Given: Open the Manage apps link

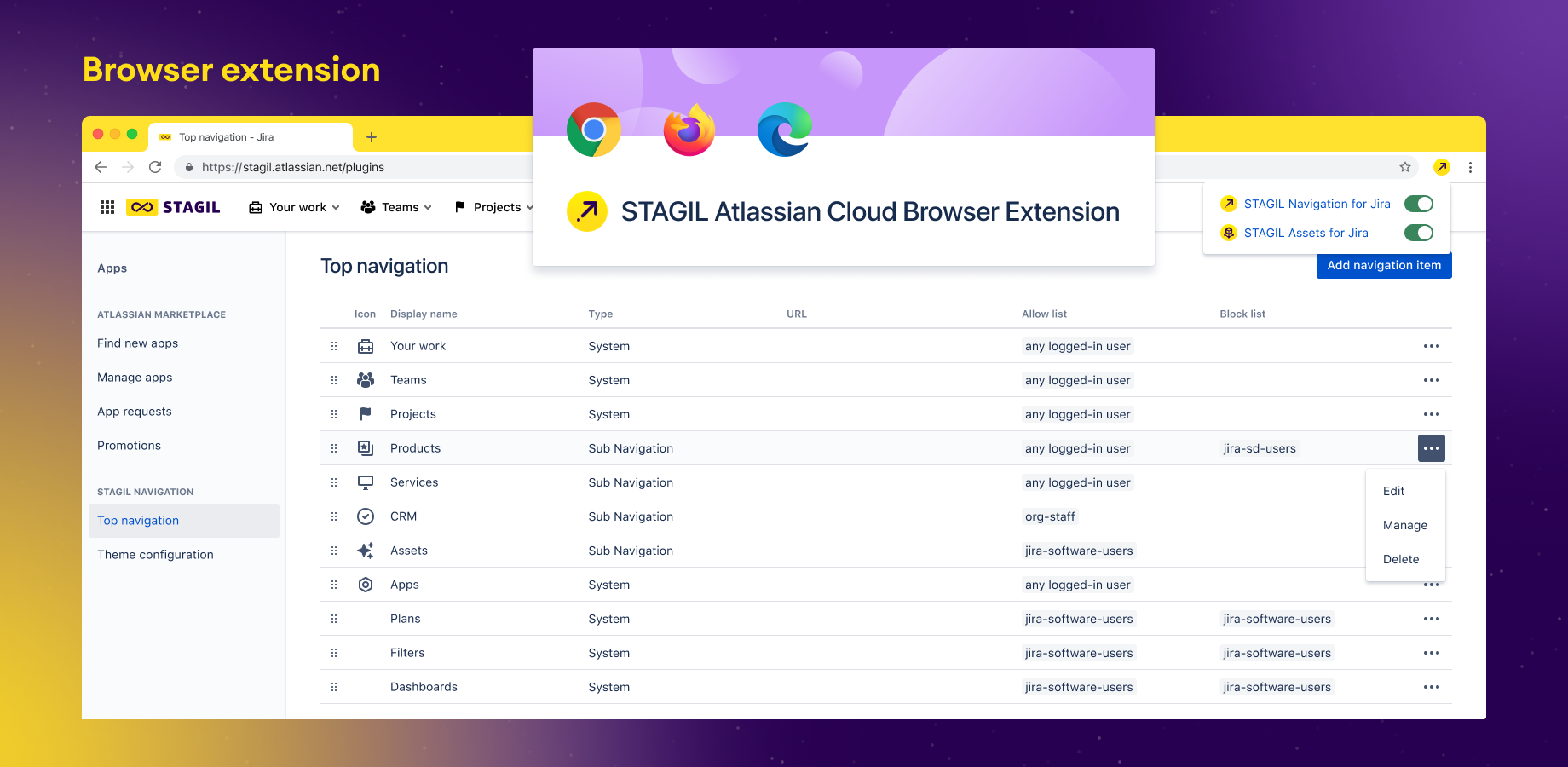Looking at the screenshot, I should tap(135, 378).
